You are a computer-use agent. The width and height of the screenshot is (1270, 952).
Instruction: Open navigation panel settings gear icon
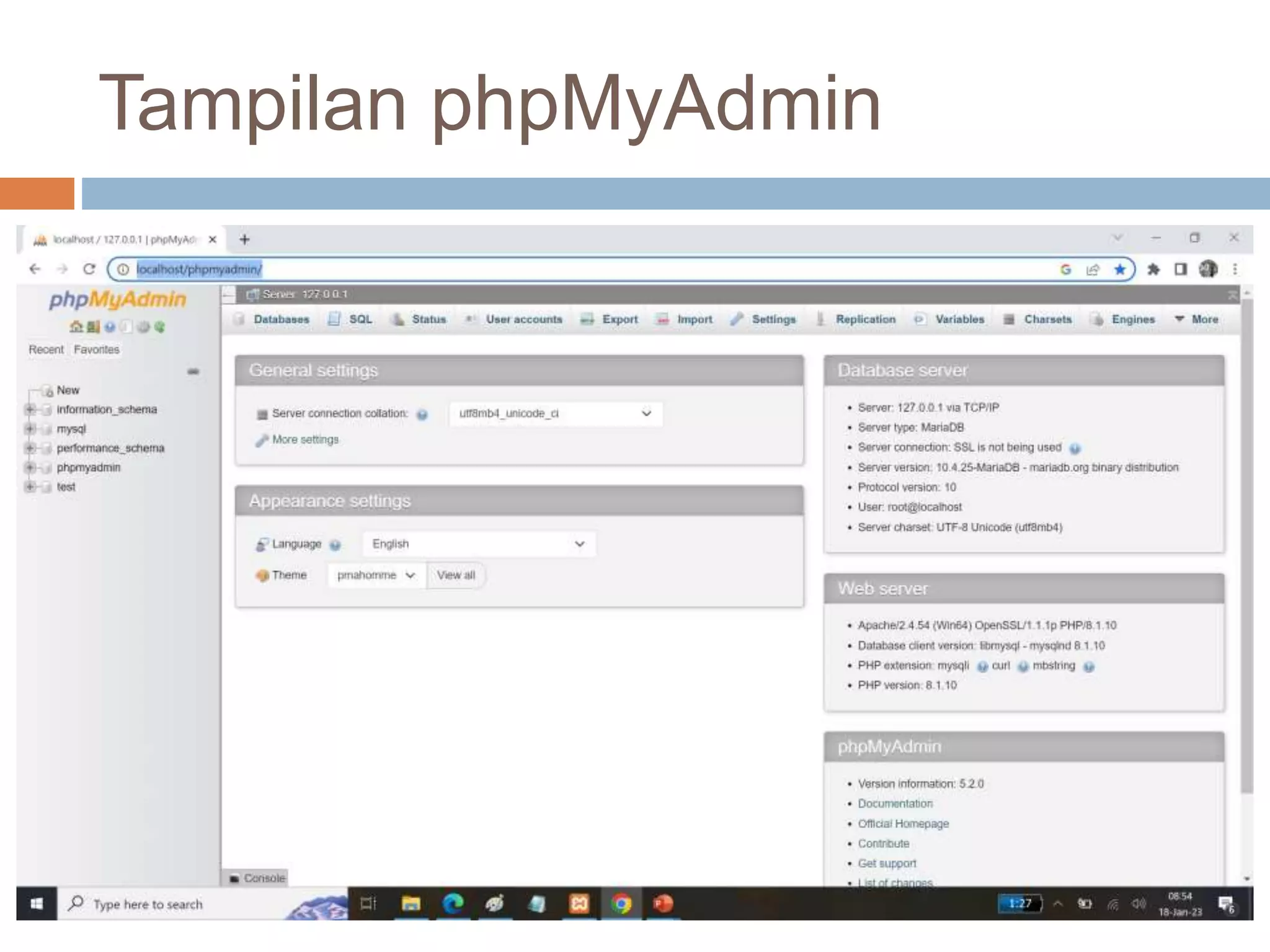[143, 327]
